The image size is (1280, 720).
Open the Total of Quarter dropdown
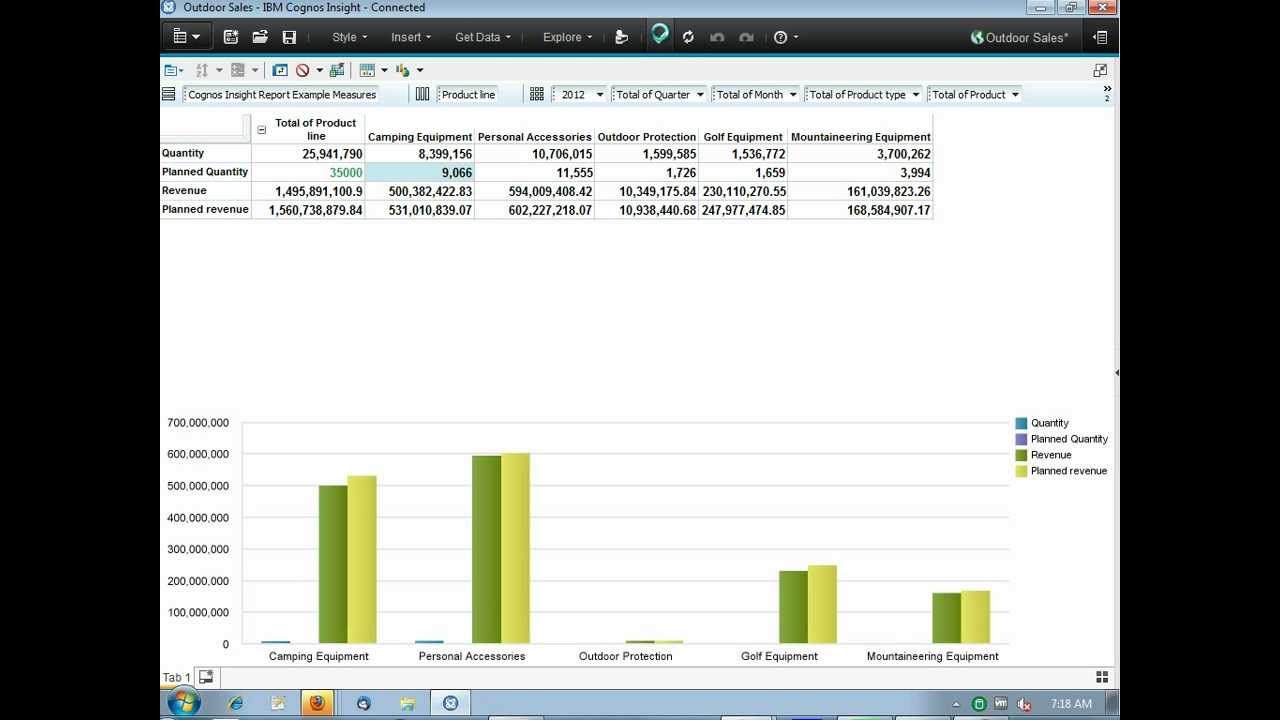(659, 94)
